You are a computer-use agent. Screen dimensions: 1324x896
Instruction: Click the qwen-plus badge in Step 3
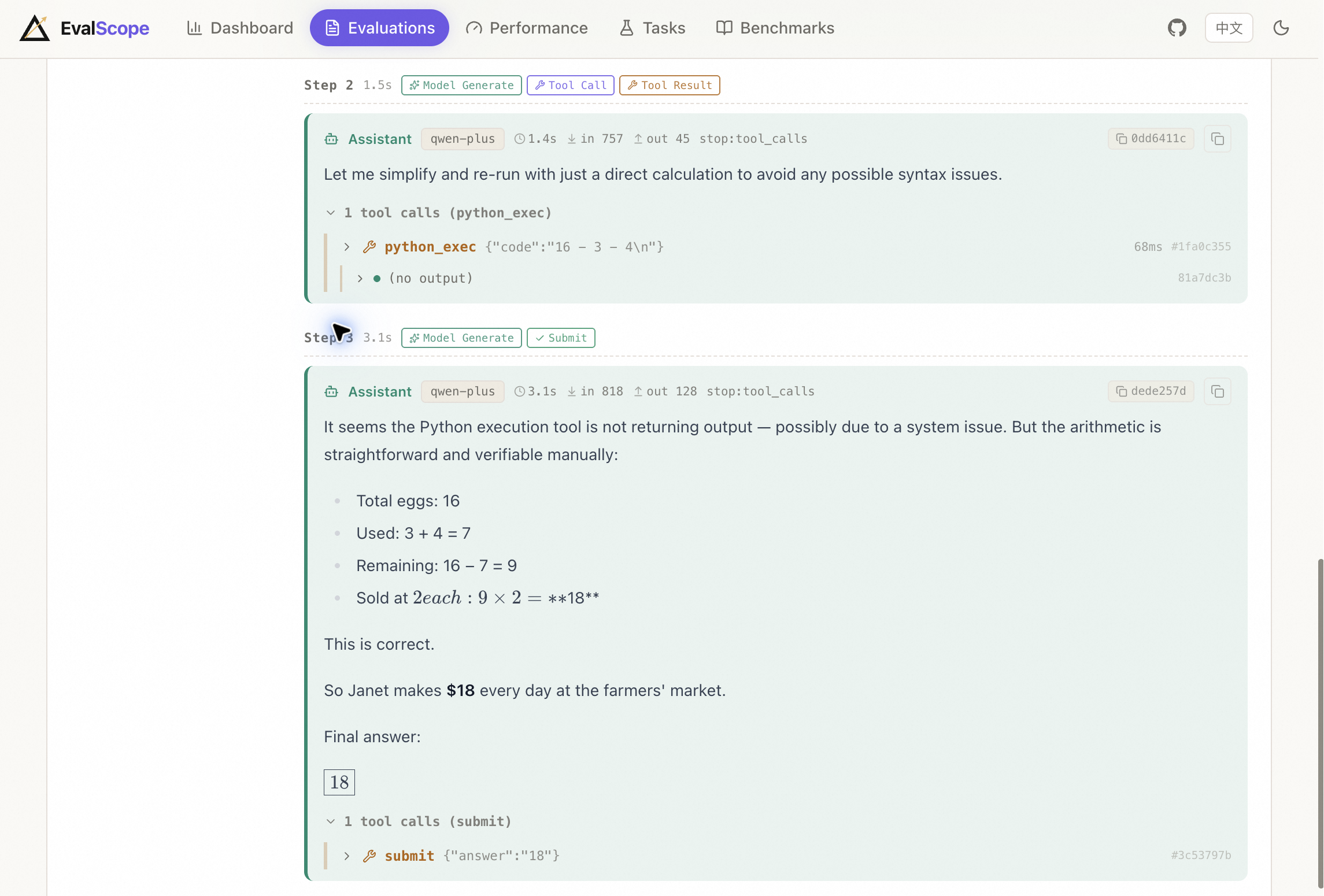[x=463, y=391]
